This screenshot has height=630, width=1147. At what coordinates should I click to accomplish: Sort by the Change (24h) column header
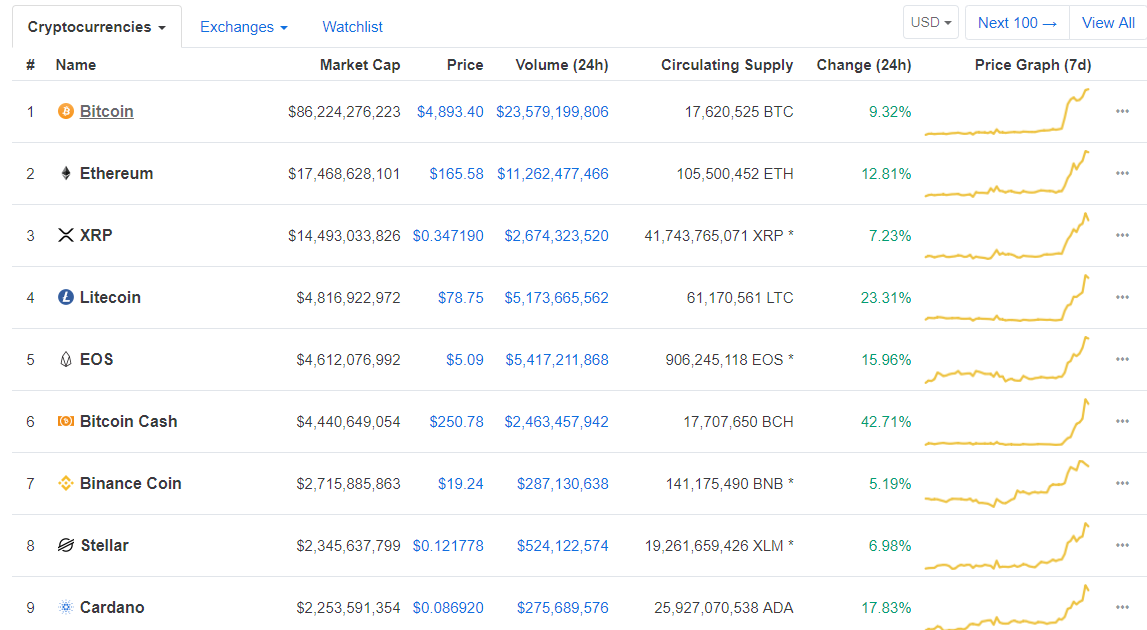(864, 65)
